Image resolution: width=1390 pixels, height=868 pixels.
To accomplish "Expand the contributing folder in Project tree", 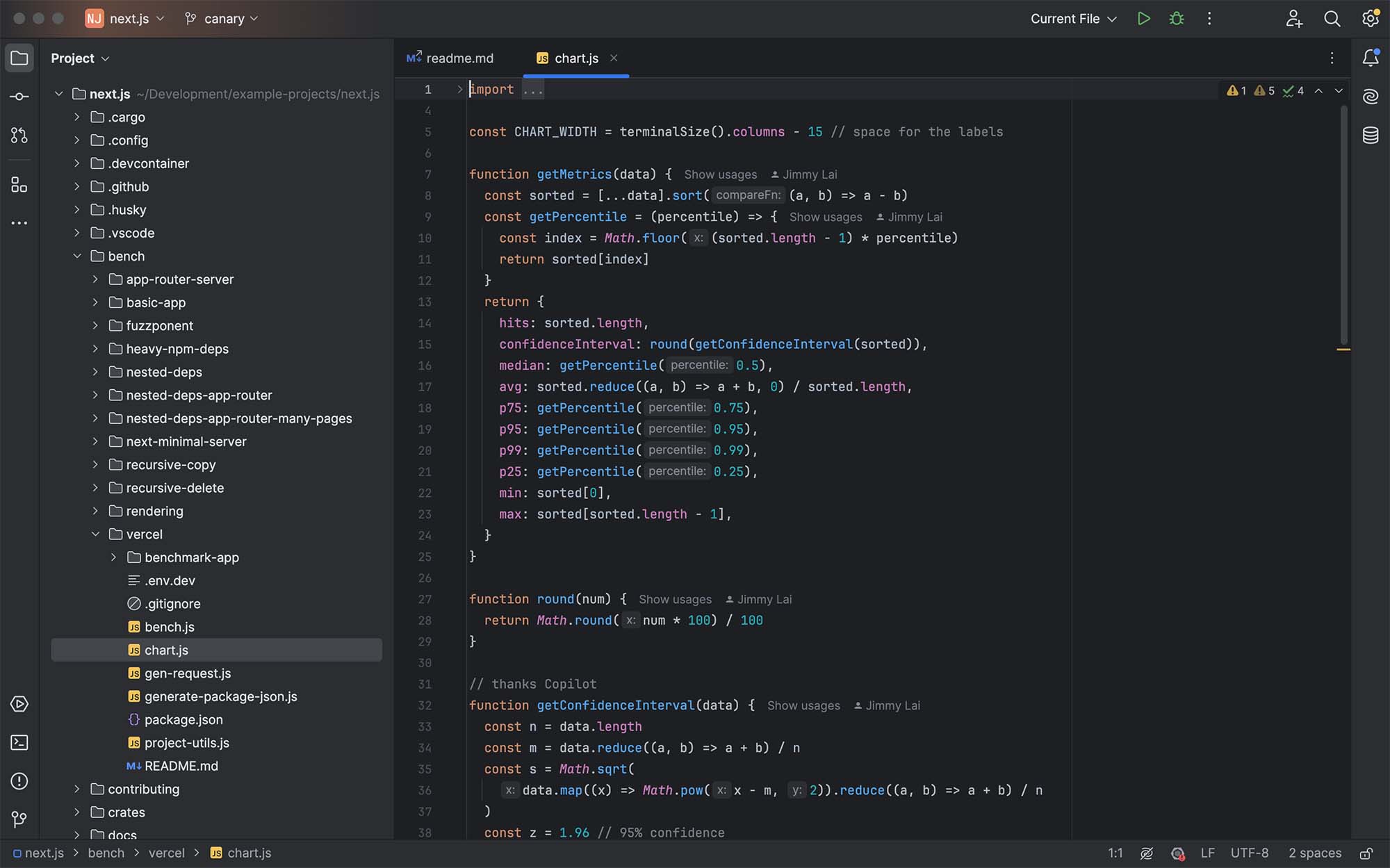I will [x=76, y=789].
